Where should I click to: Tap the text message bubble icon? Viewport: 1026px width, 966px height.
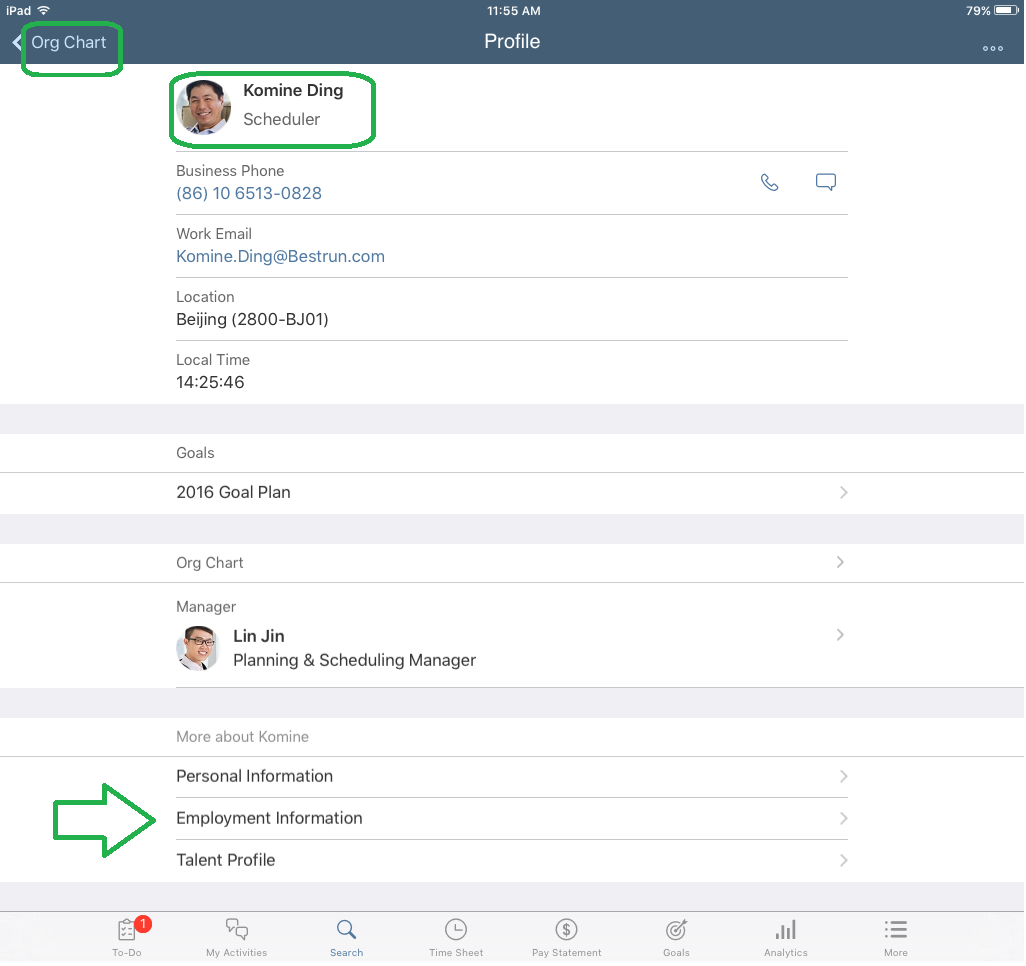click(826, 182)
